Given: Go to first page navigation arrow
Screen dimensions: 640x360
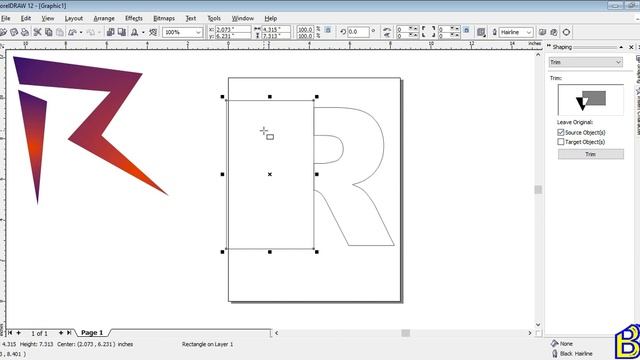Looking at the screenshot, I should (x=10, y=333).
